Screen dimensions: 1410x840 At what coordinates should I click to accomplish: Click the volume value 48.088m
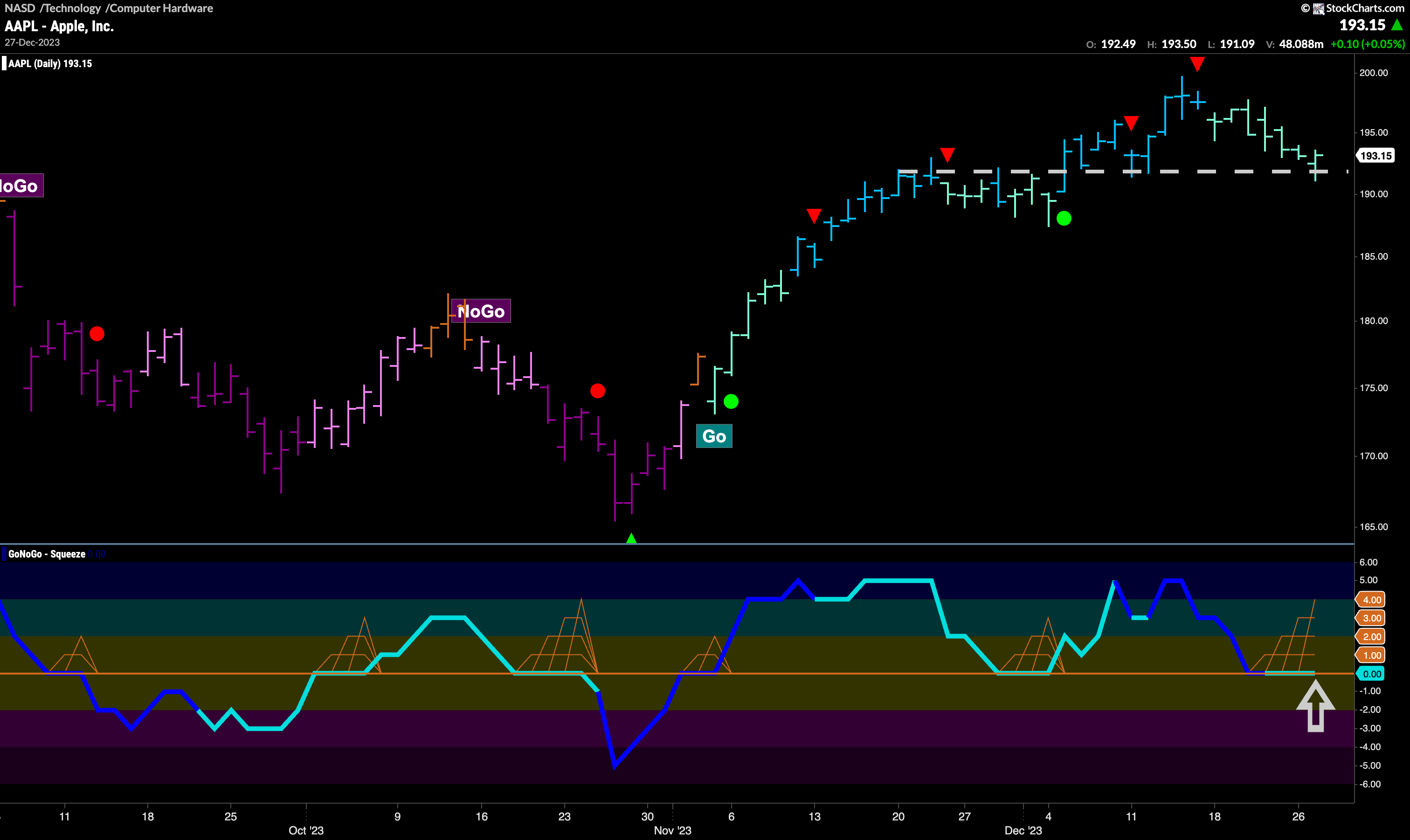[x=1301, y=44]
